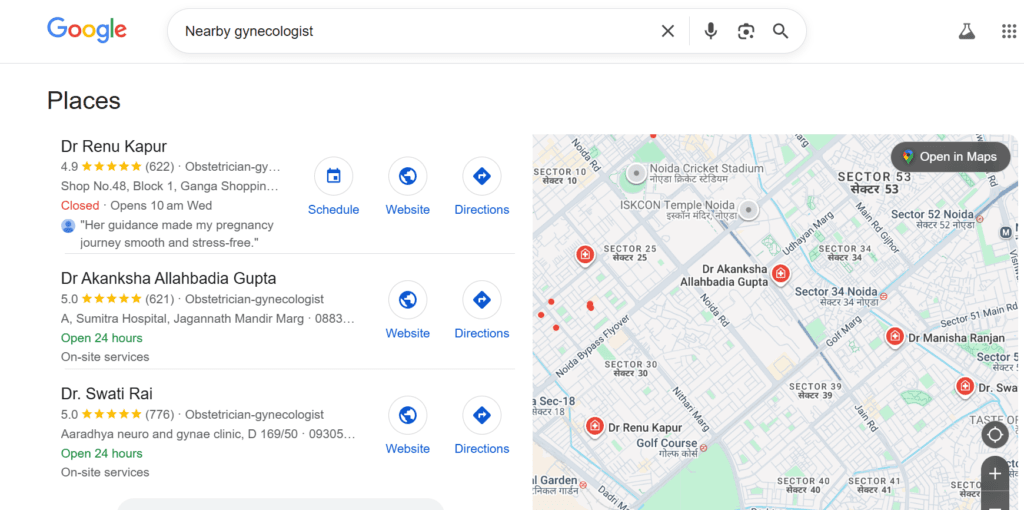Select the Dr. S map pin at right edge
The width and height of the screenshot is (1024, 510).
(965, 387)
